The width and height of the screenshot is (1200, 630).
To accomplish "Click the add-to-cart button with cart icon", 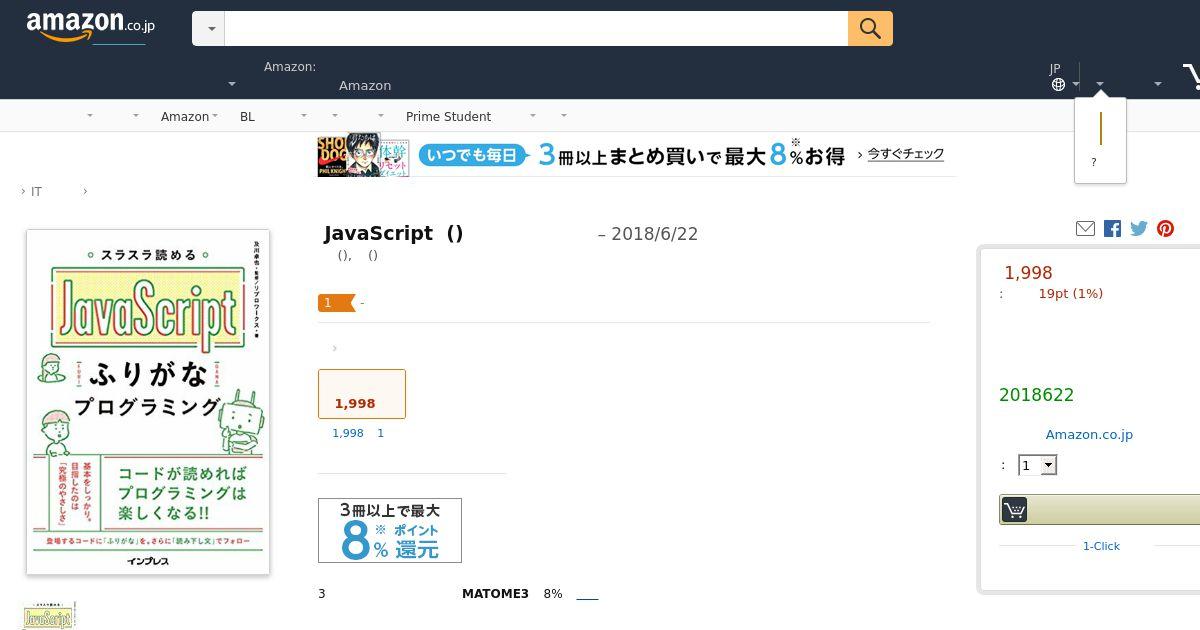I will 1100,510.
